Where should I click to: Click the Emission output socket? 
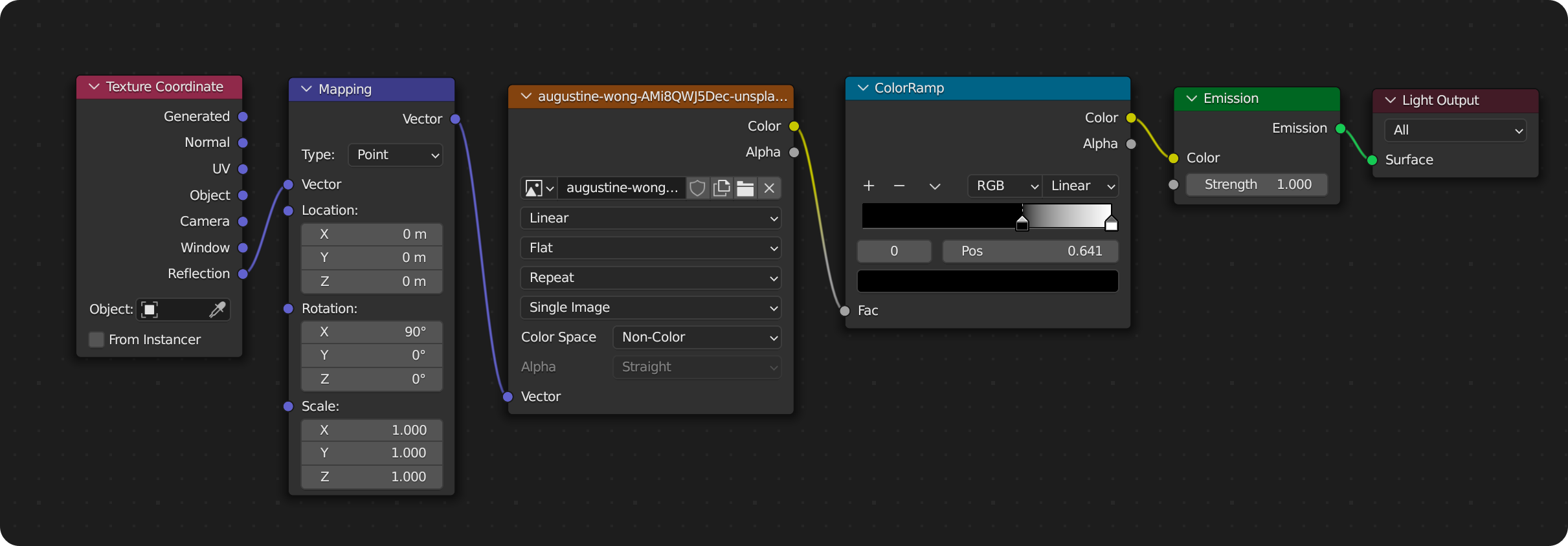[x=1341, y=128]
